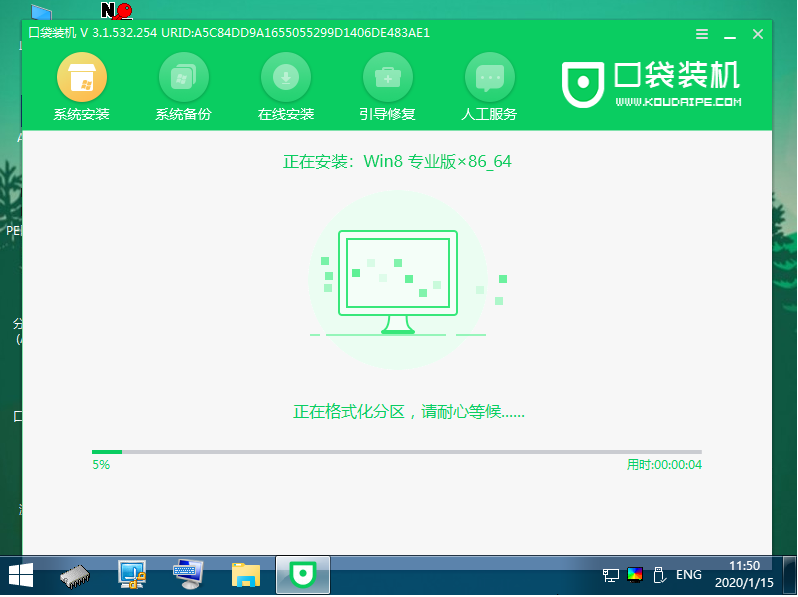Open the taskbar clock and date
The width and height of the screenshot is (798, 597).
coord(748,576)
